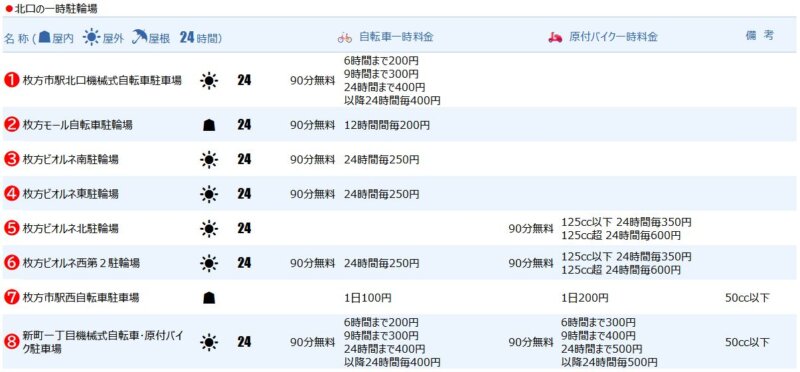Click the umbrella roof icon in legend
The image size is (800, 372).
pos(139,37)
